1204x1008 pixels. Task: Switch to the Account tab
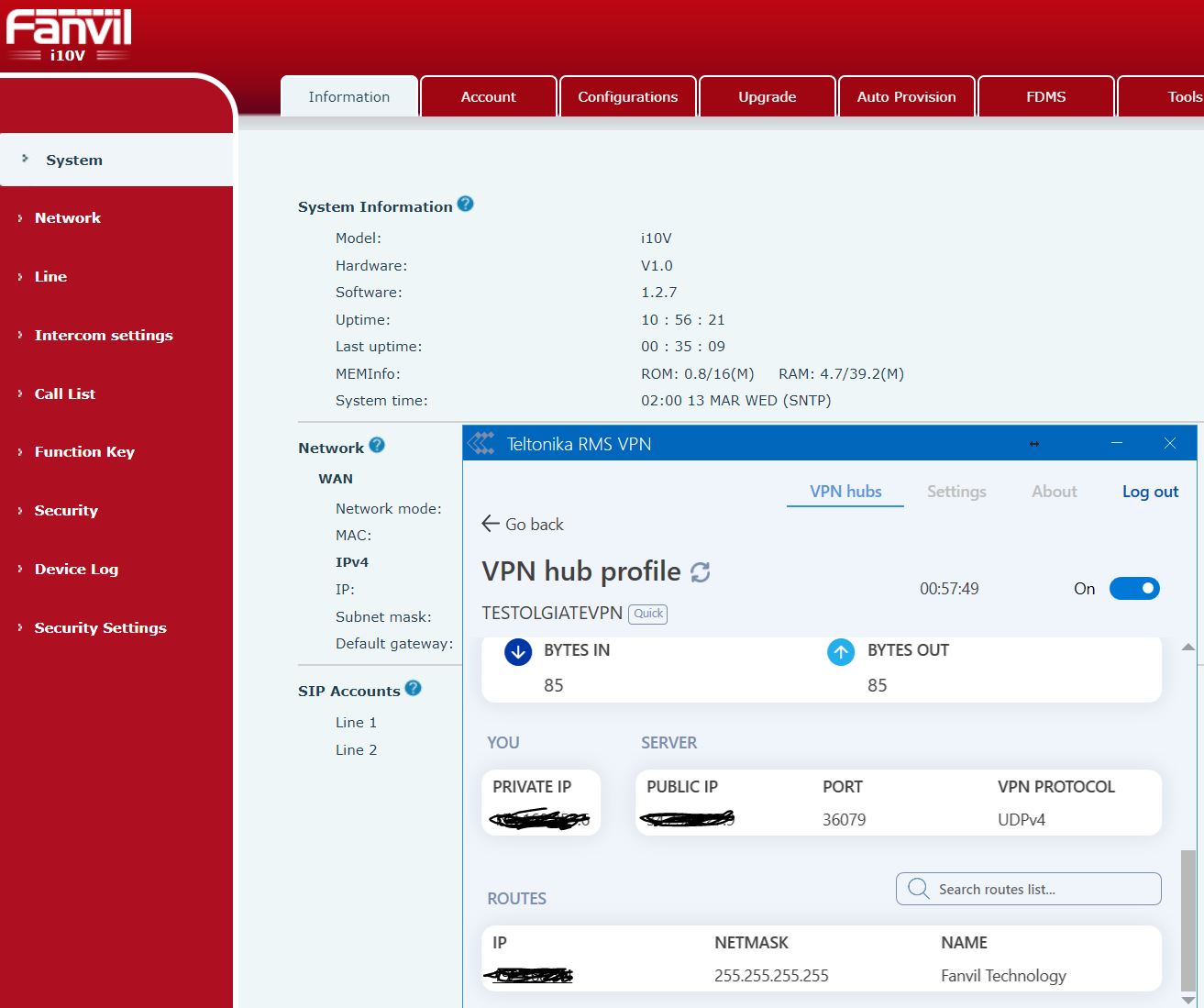click(489, 96)
